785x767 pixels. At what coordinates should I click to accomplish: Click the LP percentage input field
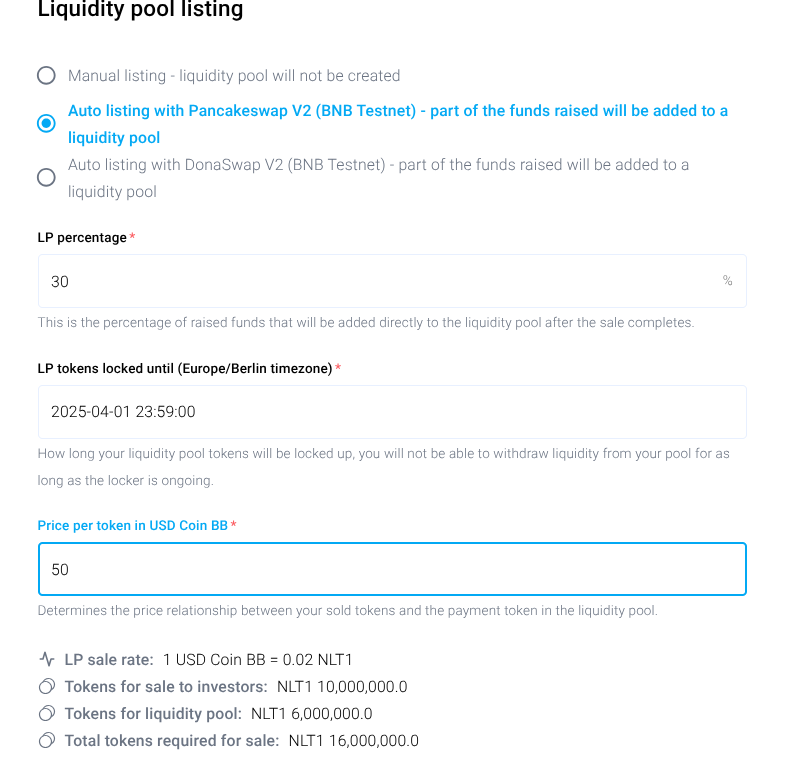click(380, 281)
